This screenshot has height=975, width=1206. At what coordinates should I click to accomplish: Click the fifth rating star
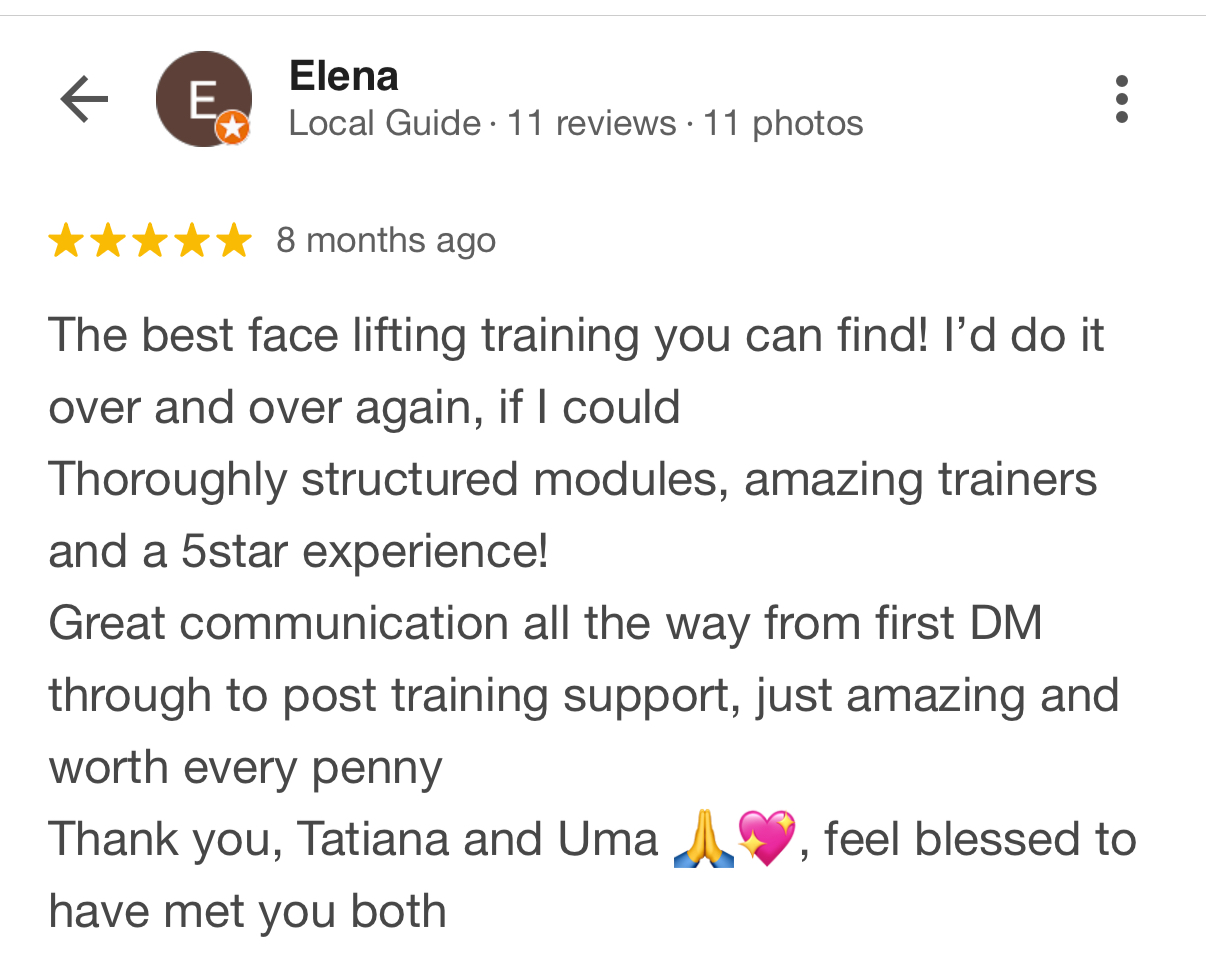234,241
